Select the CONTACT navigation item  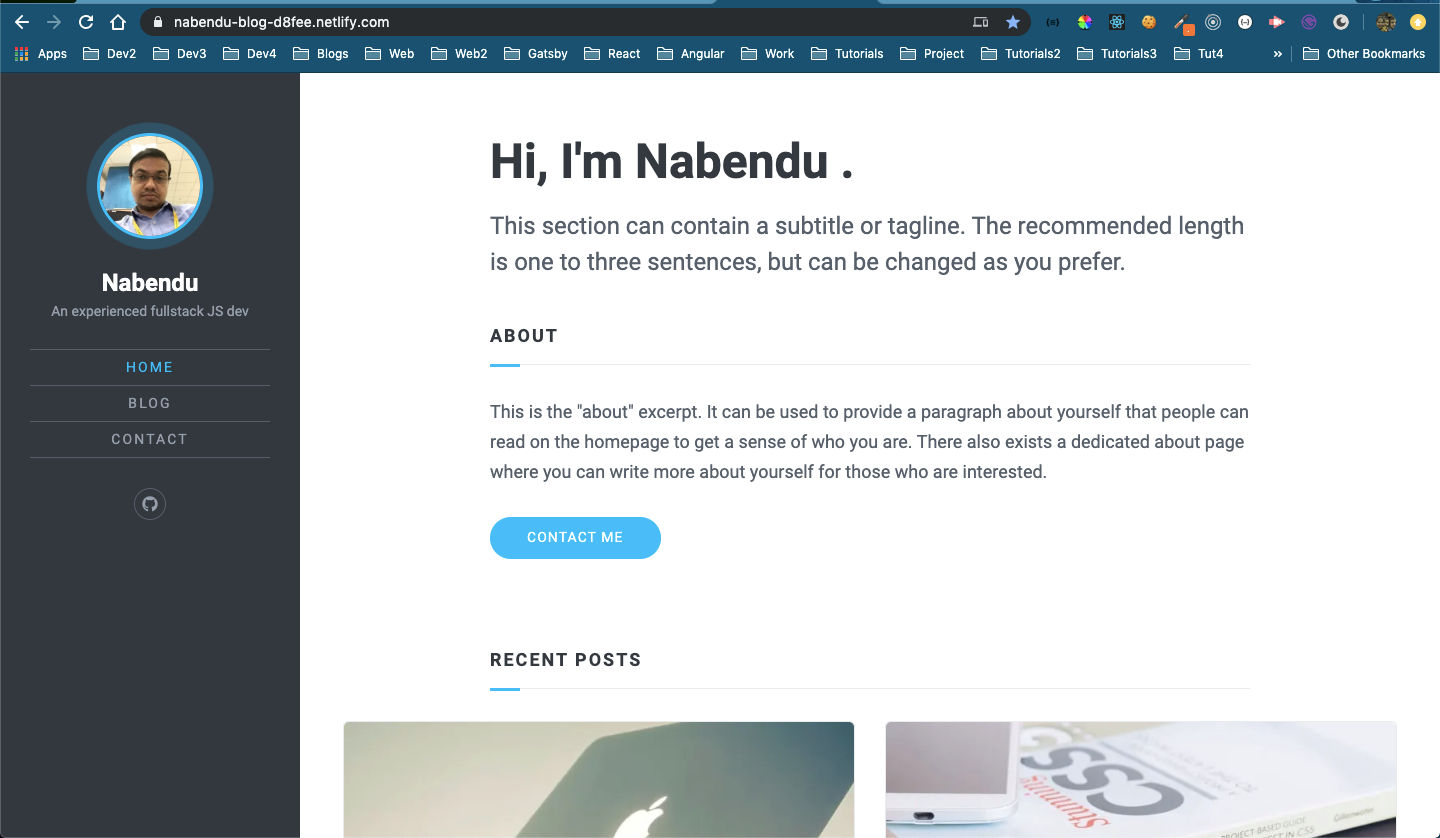(150, 439)
